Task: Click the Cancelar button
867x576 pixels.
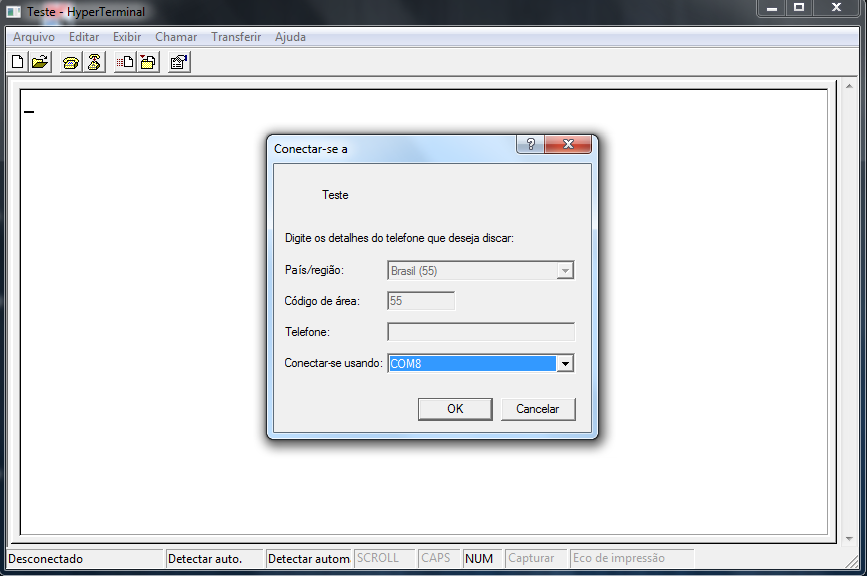Action: click(538, 409)
